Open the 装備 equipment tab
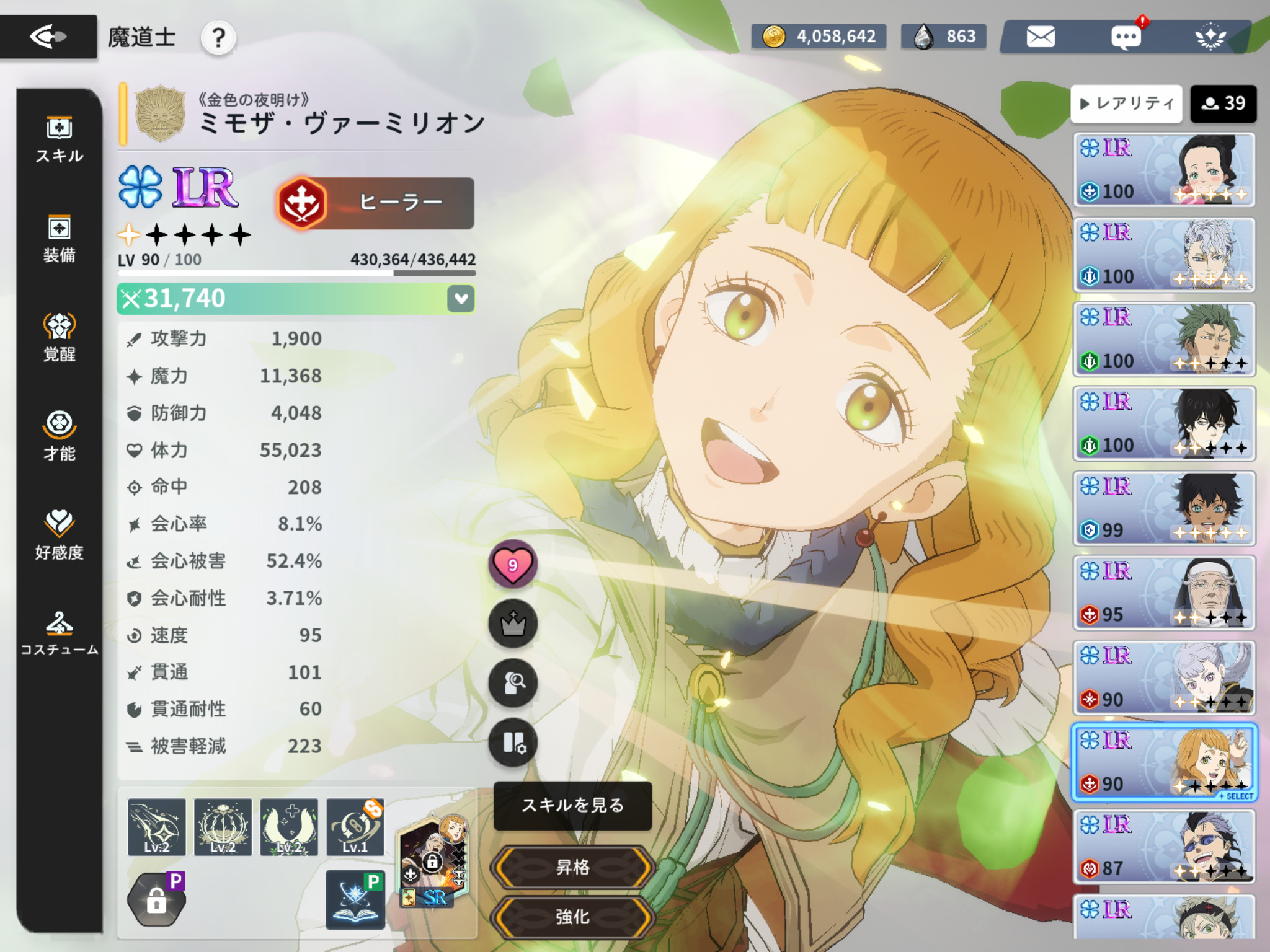Viewport: 1270px width, 952px height. 60,239
